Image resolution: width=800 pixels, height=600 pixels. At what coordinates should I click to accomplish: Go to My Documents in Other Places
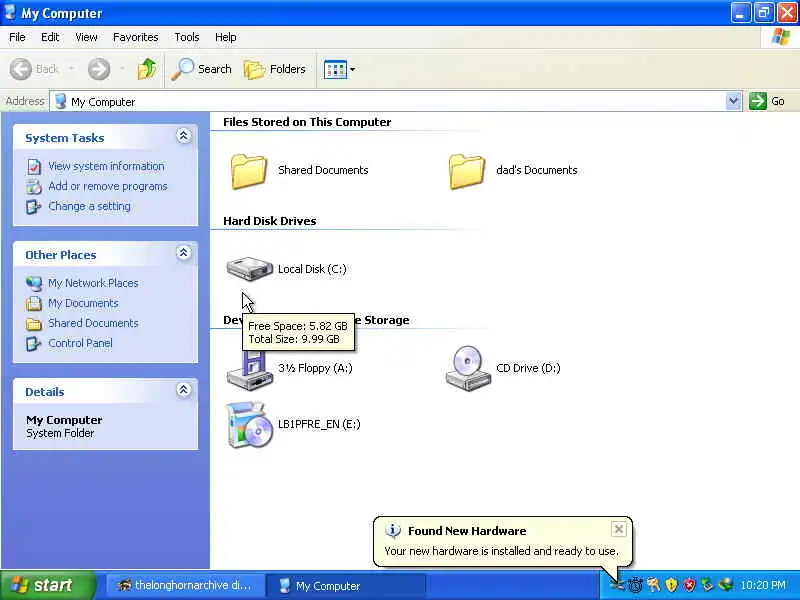[83, 303]
